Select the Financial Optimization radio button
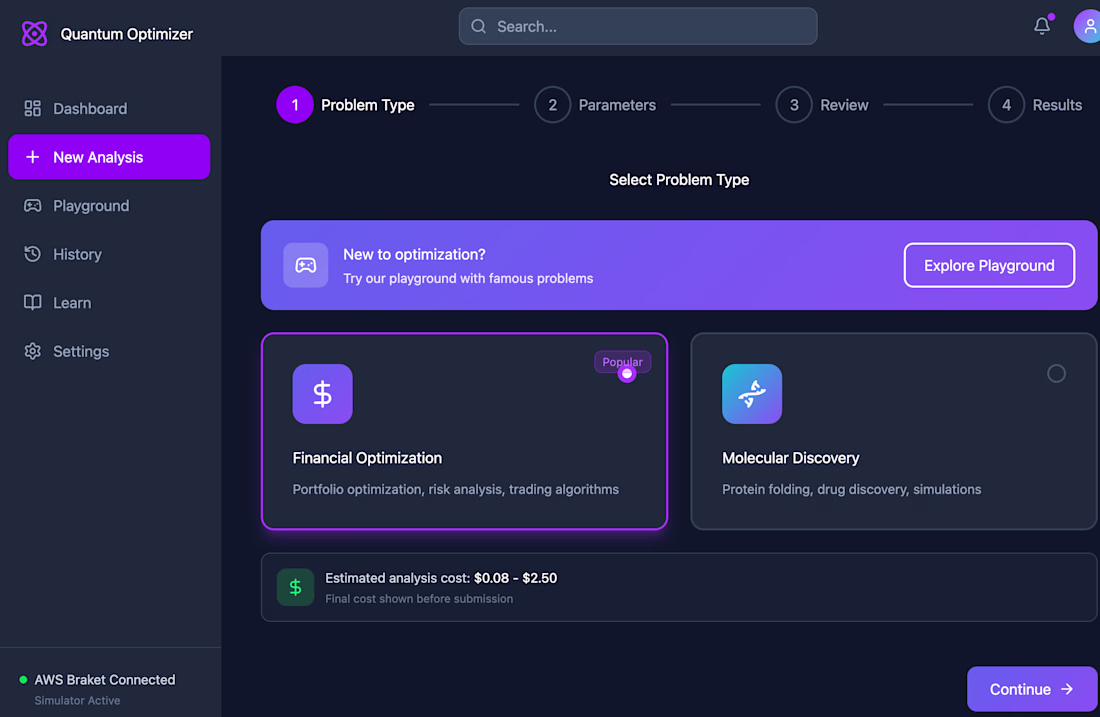 click(x=626, y=374)
